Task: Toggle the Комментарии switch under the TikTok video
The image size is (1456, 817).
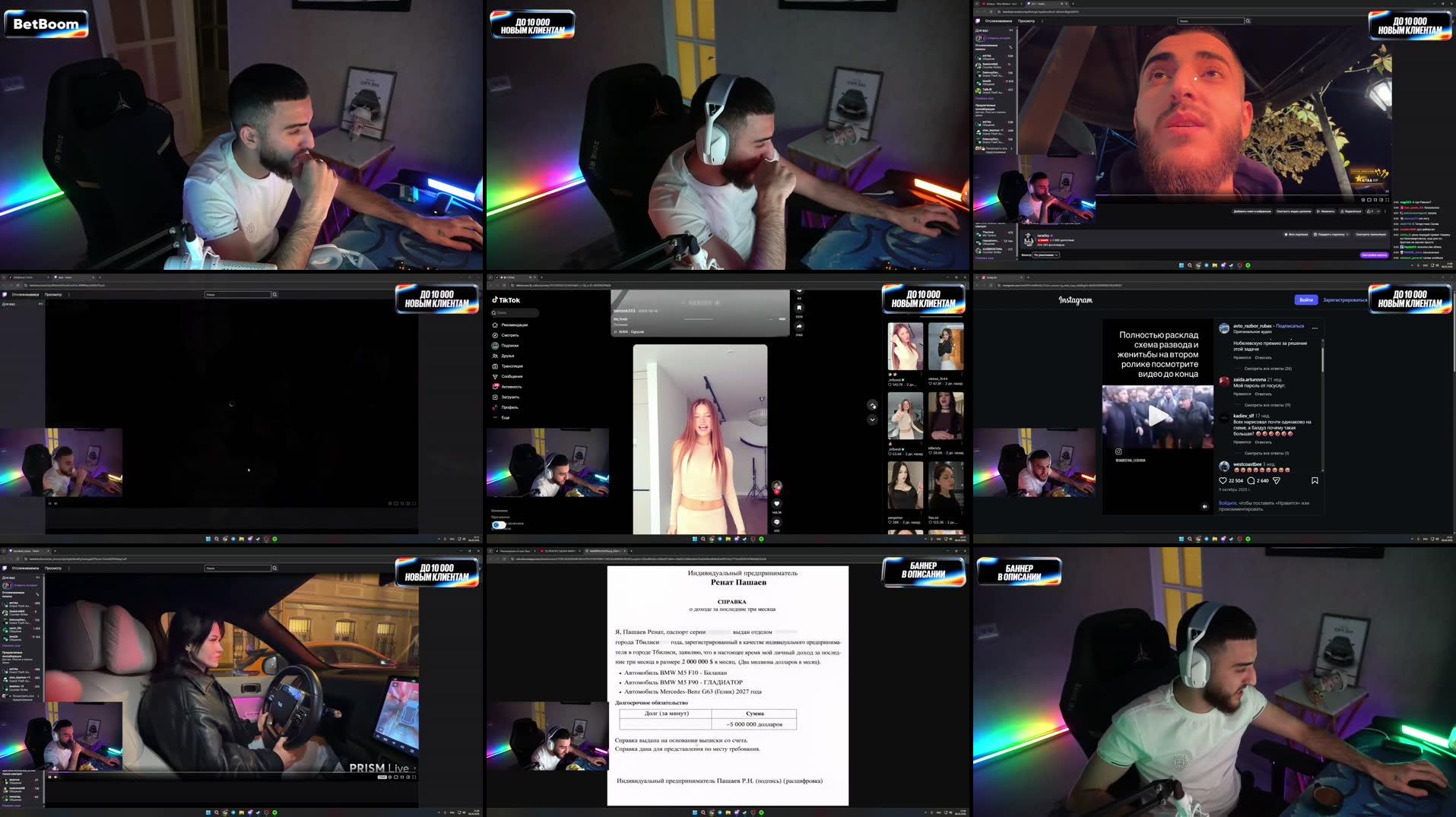Action: click(x=499, y=525)
